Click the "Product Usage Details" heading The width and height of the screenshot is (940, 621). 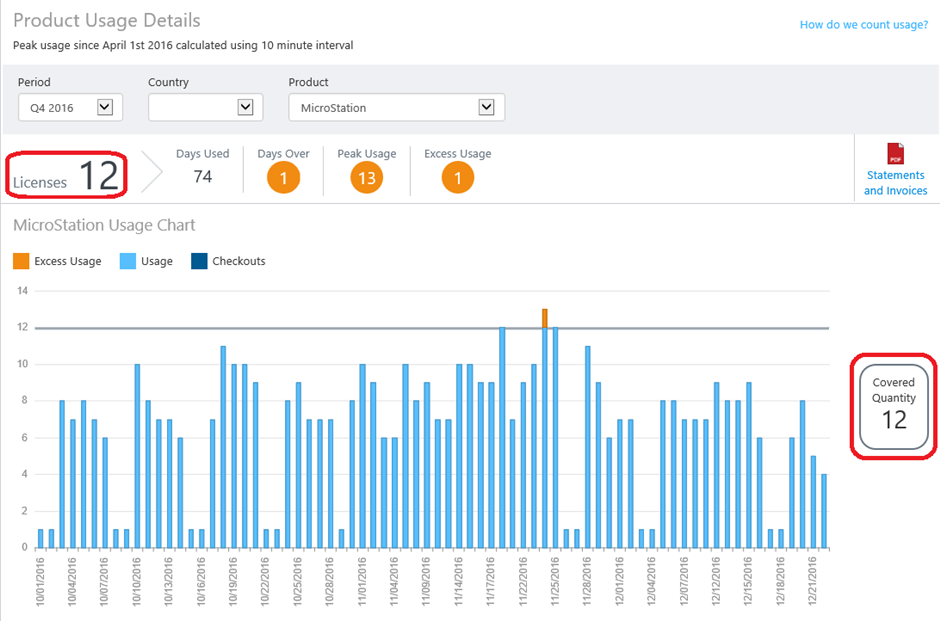(x=107, y=20)
